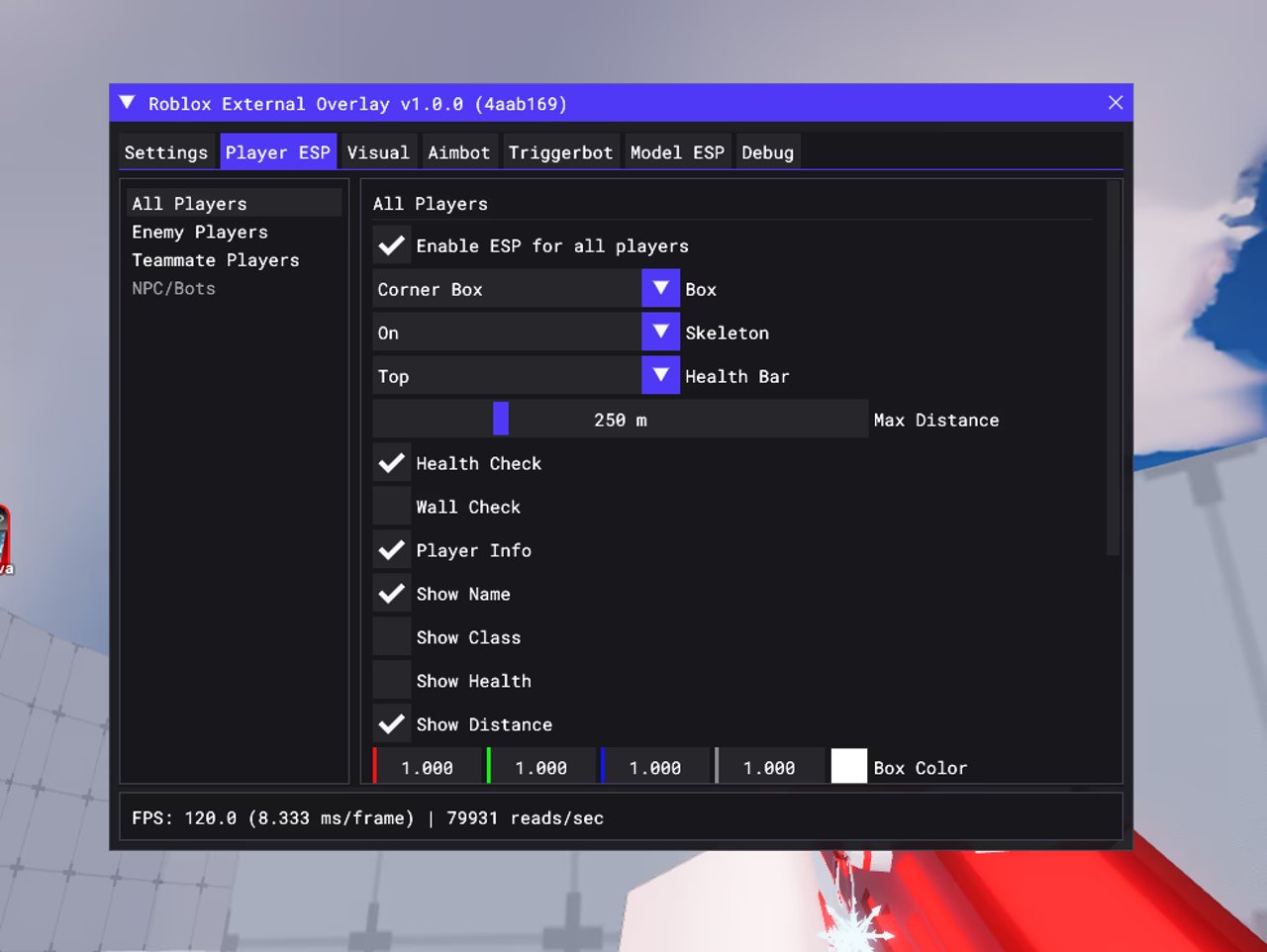
Task: Disable the Show Name checkbox
Action: coord(392,594)
